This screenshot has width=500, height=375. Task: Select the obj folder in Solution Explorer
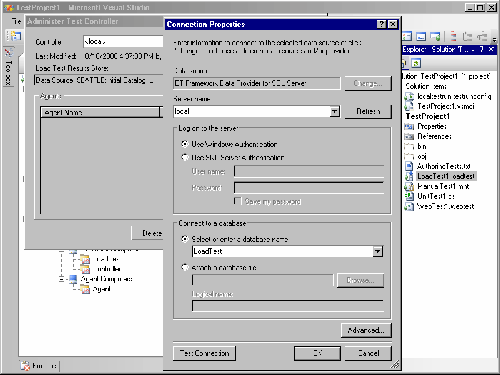pos(422,156)
